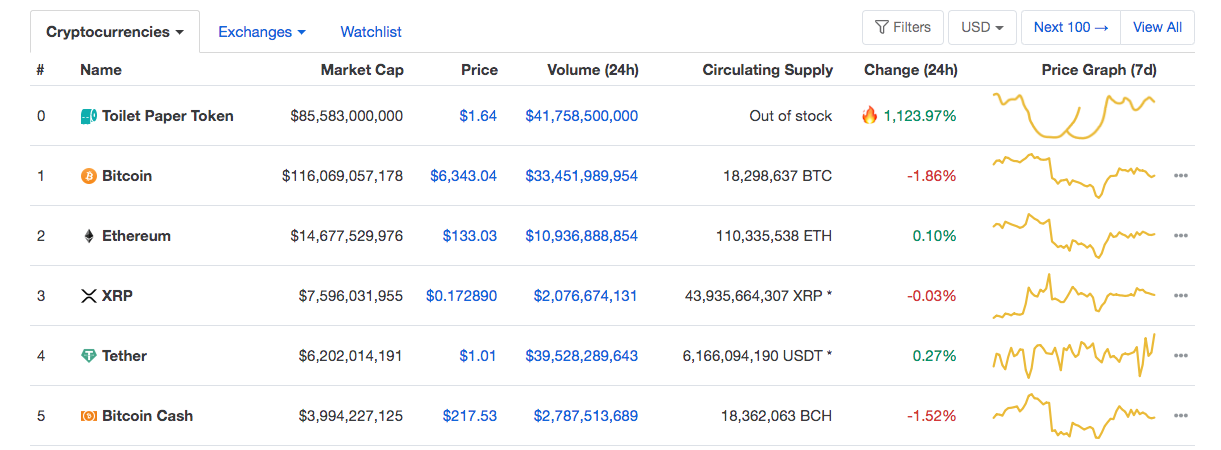Sort by the Volume (24h) column header
1221x450 pixels.
593,70
